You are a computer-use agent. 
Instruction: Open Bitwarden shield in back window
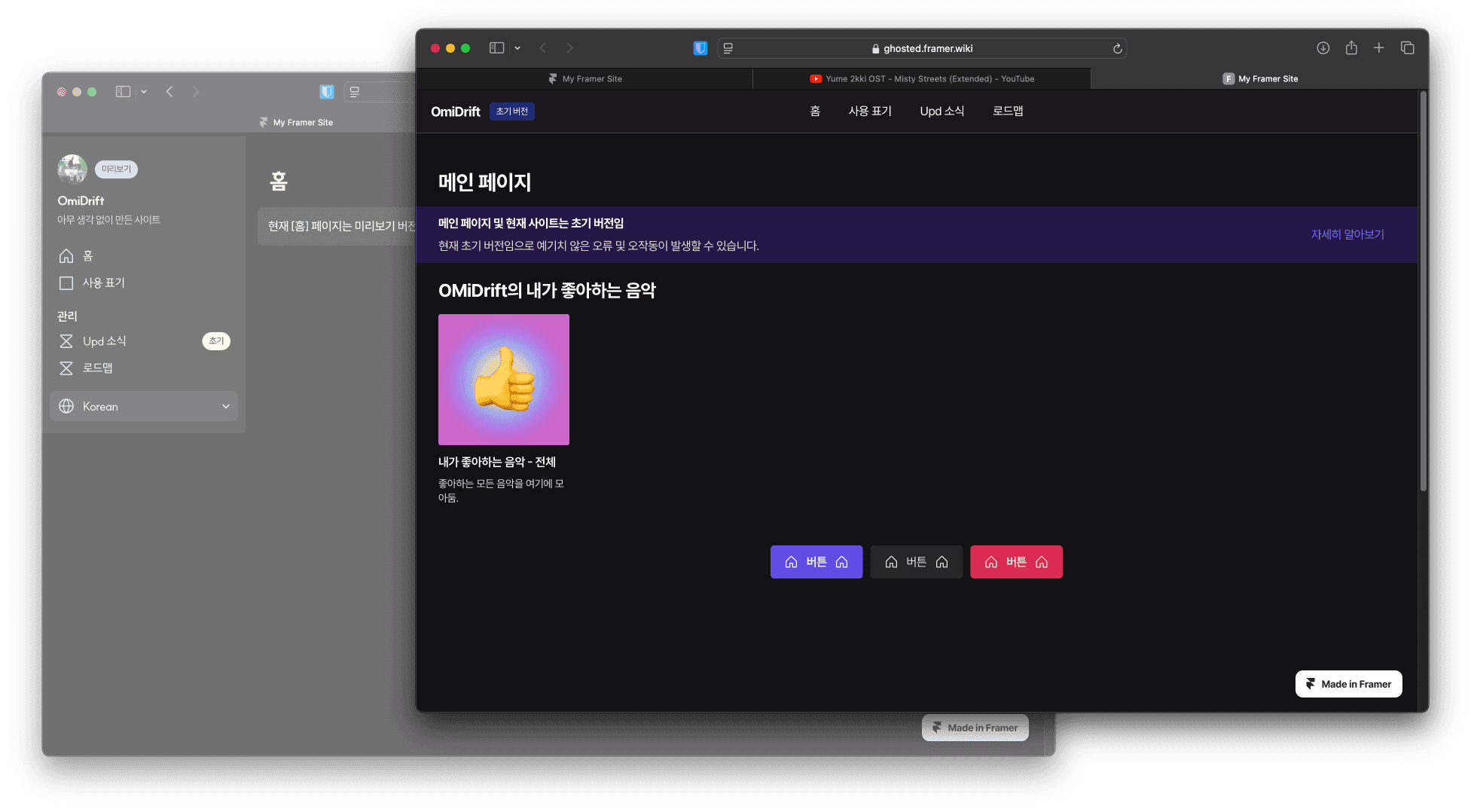click(327, 92)
